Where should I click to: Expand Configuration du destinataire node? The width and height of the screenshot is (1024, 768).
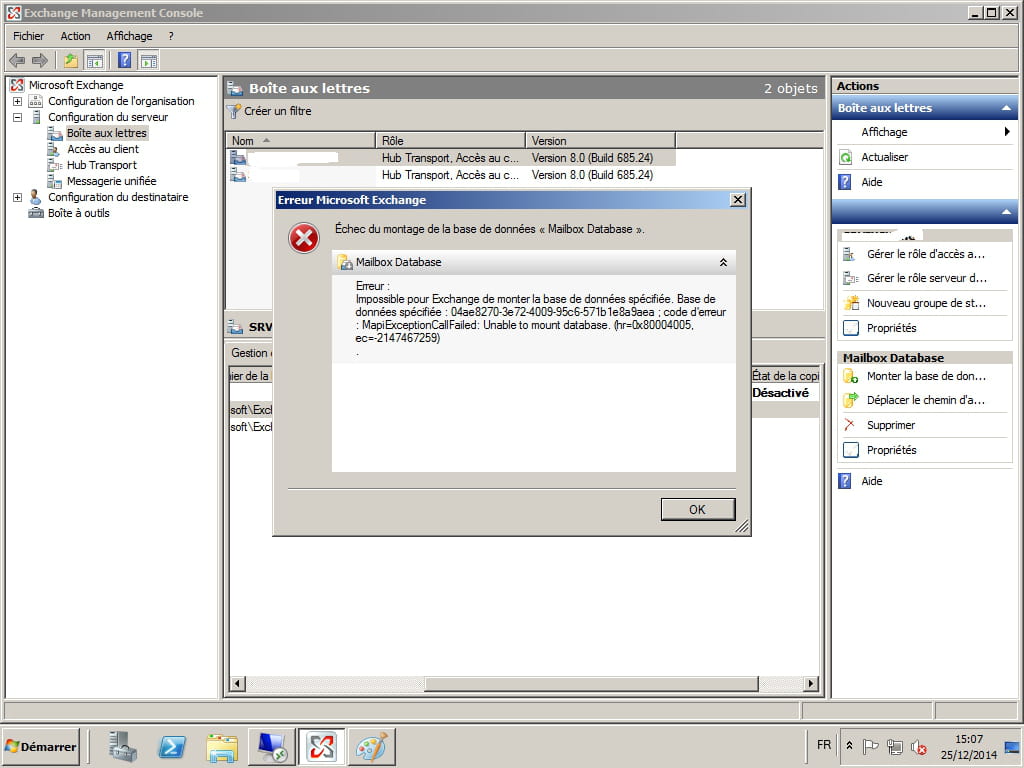pyautogui.click(x=18, y=197)
